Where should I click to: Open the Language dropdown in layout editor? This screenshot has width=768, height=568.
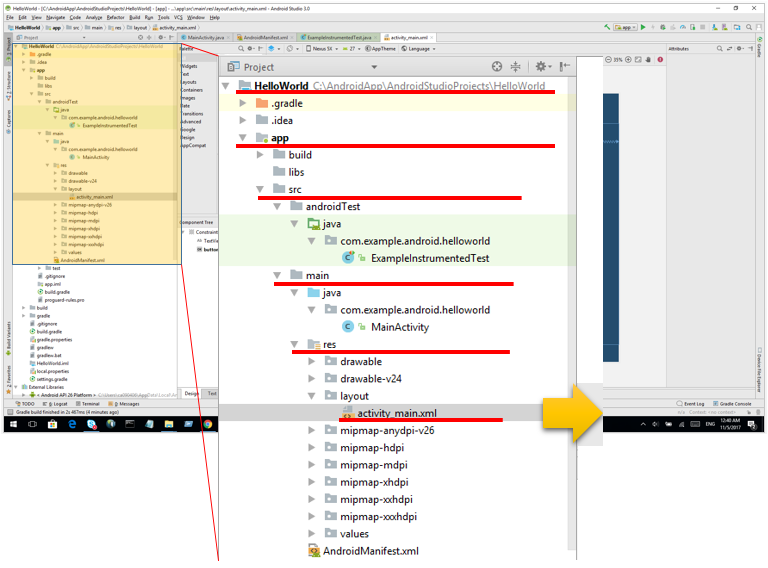point(418,48)
